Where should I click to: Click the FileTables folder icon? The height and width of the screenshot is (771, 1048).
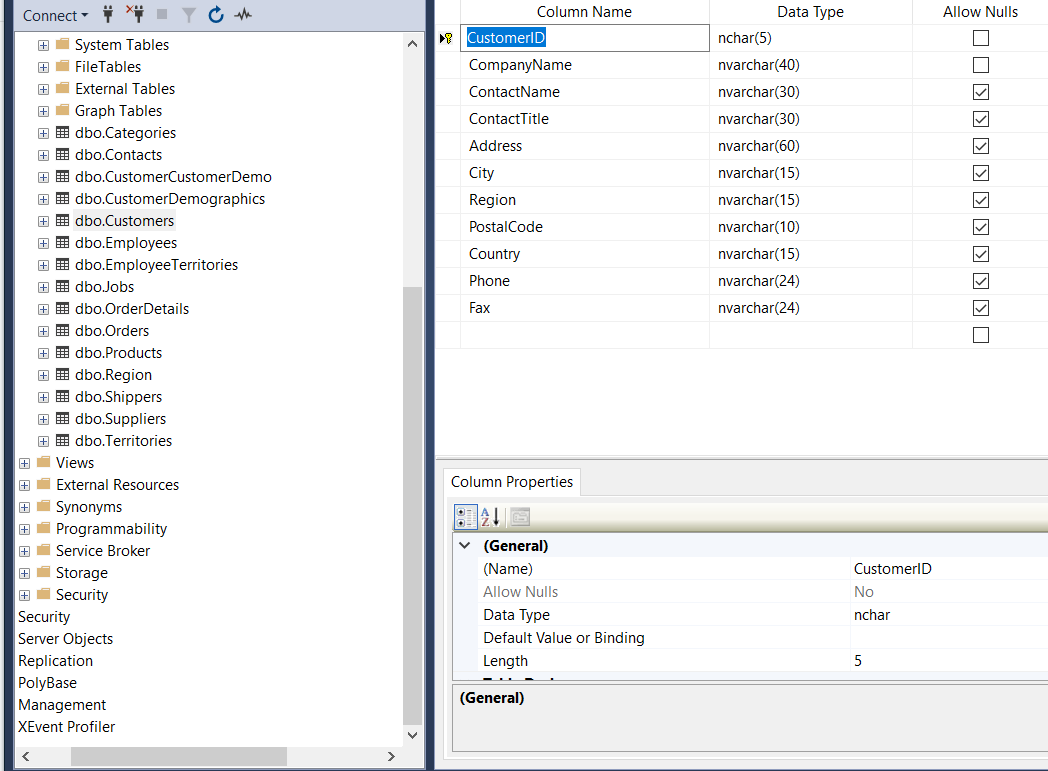63,66
